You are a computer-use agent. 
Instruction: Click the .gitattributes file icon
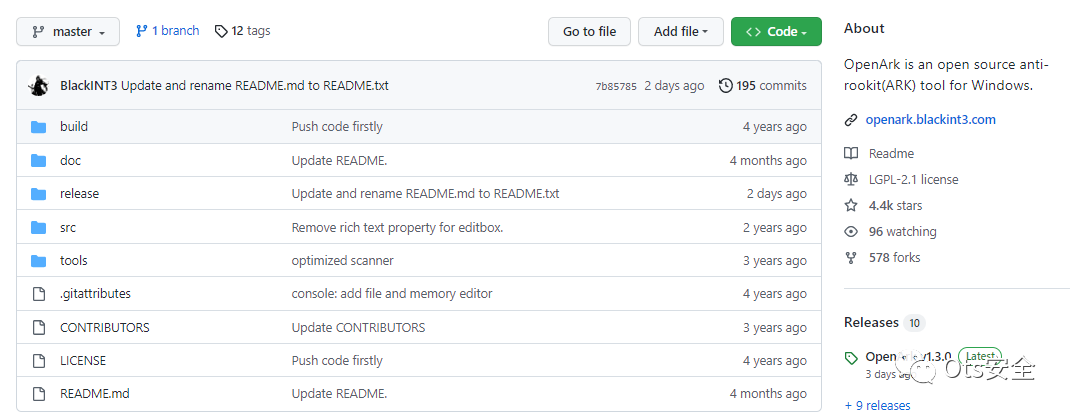[x=38, y=294]
